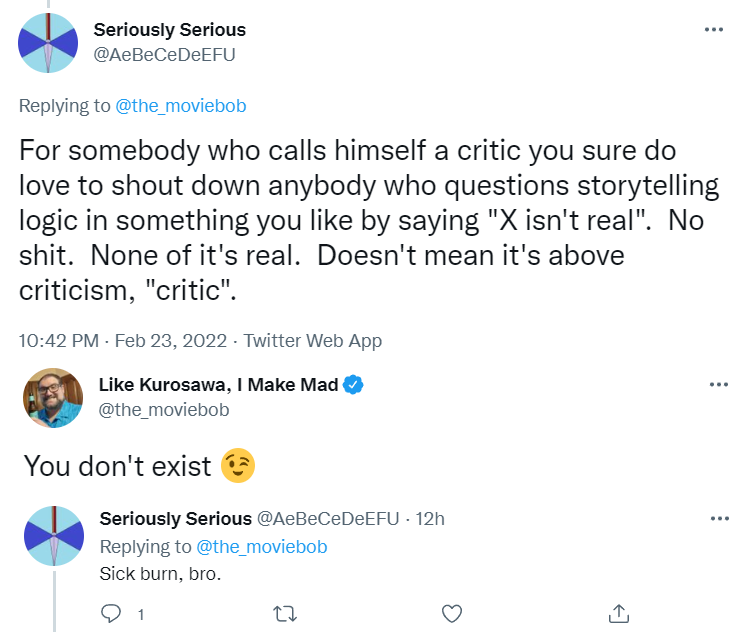The height and width of the screenshot is (632, 739).
Task: Open Seriously Serious avatar on bottom reply
Action: [x=54, y=536]
